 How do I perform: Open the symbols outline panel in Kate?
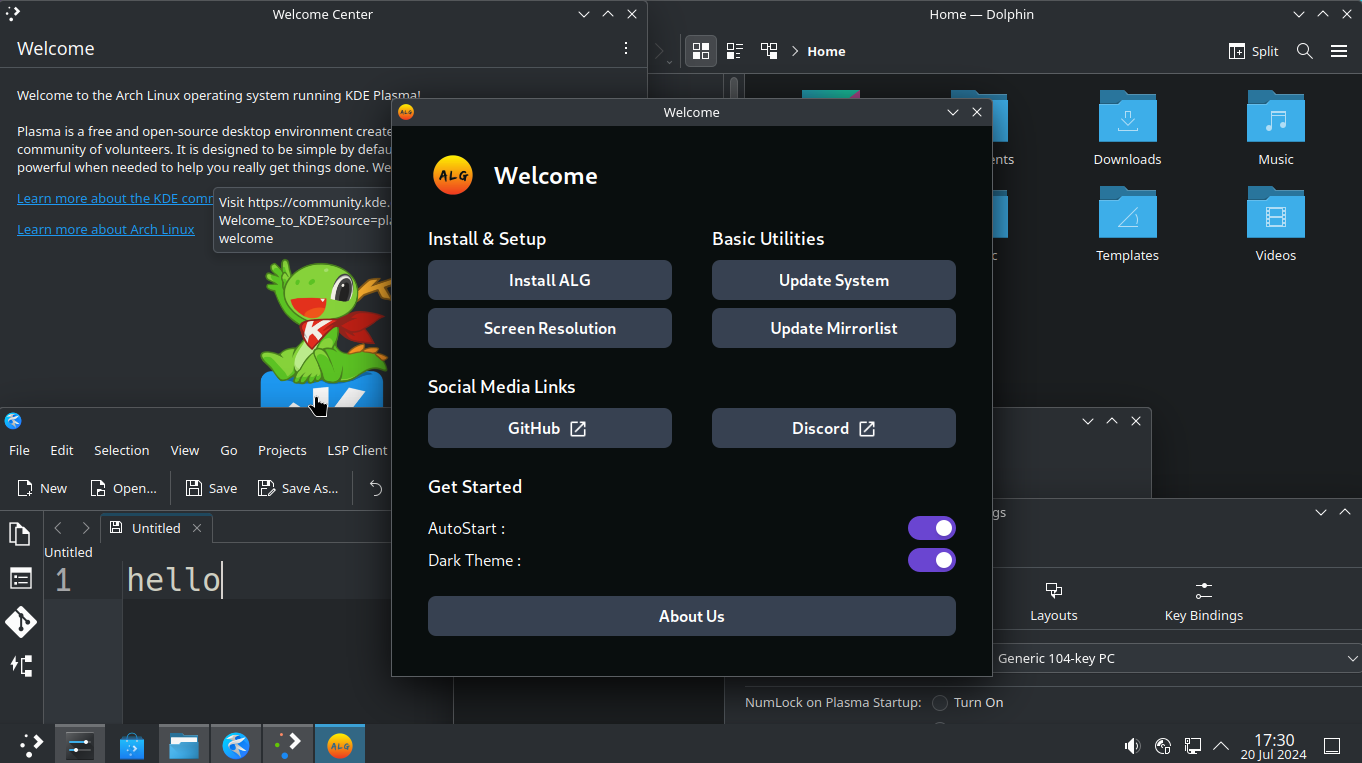(20, 578)
